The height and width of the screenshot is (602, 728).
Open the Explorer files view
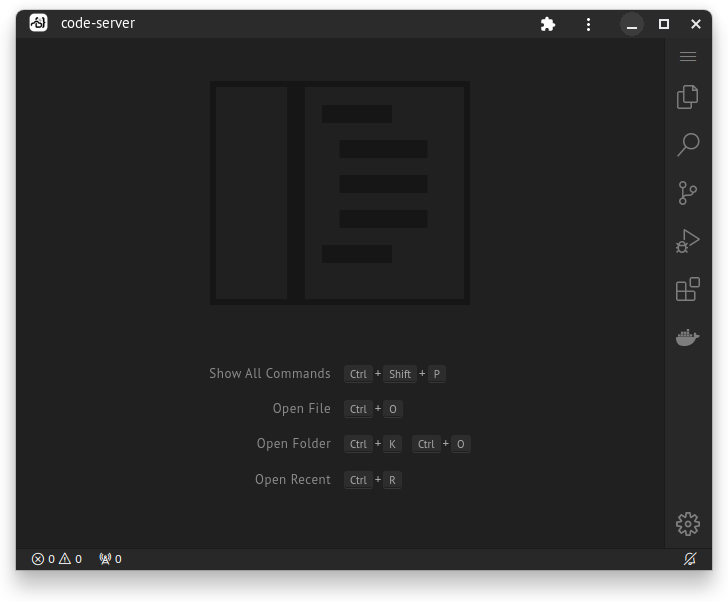688,97
